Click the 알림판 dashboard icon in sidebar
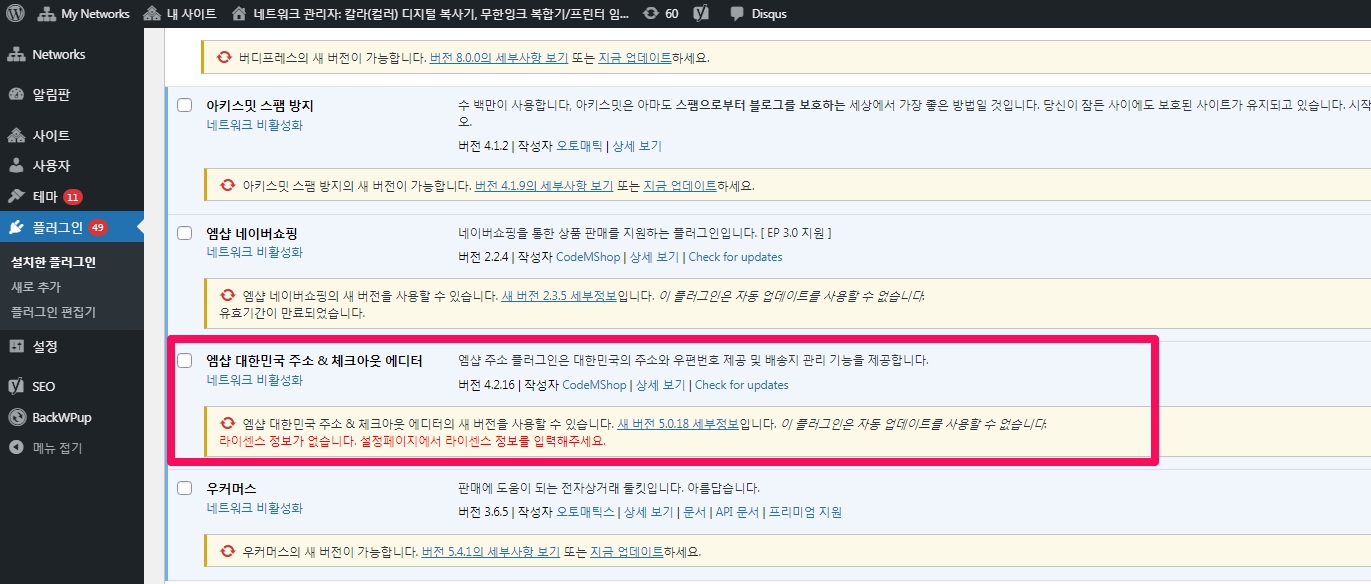 tap(16, 94)
